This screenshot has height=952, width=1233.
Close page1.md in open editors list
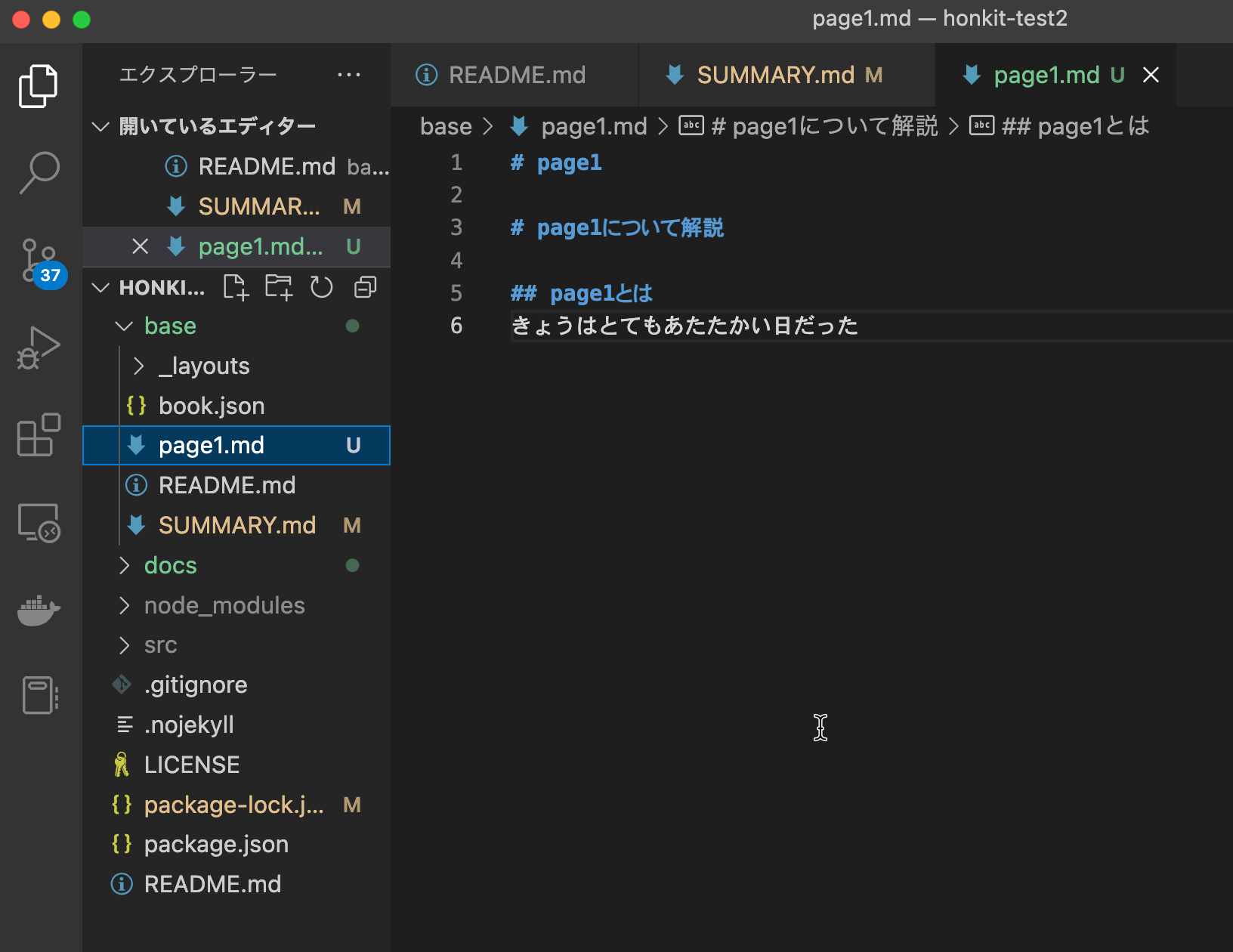pos(140,246)
